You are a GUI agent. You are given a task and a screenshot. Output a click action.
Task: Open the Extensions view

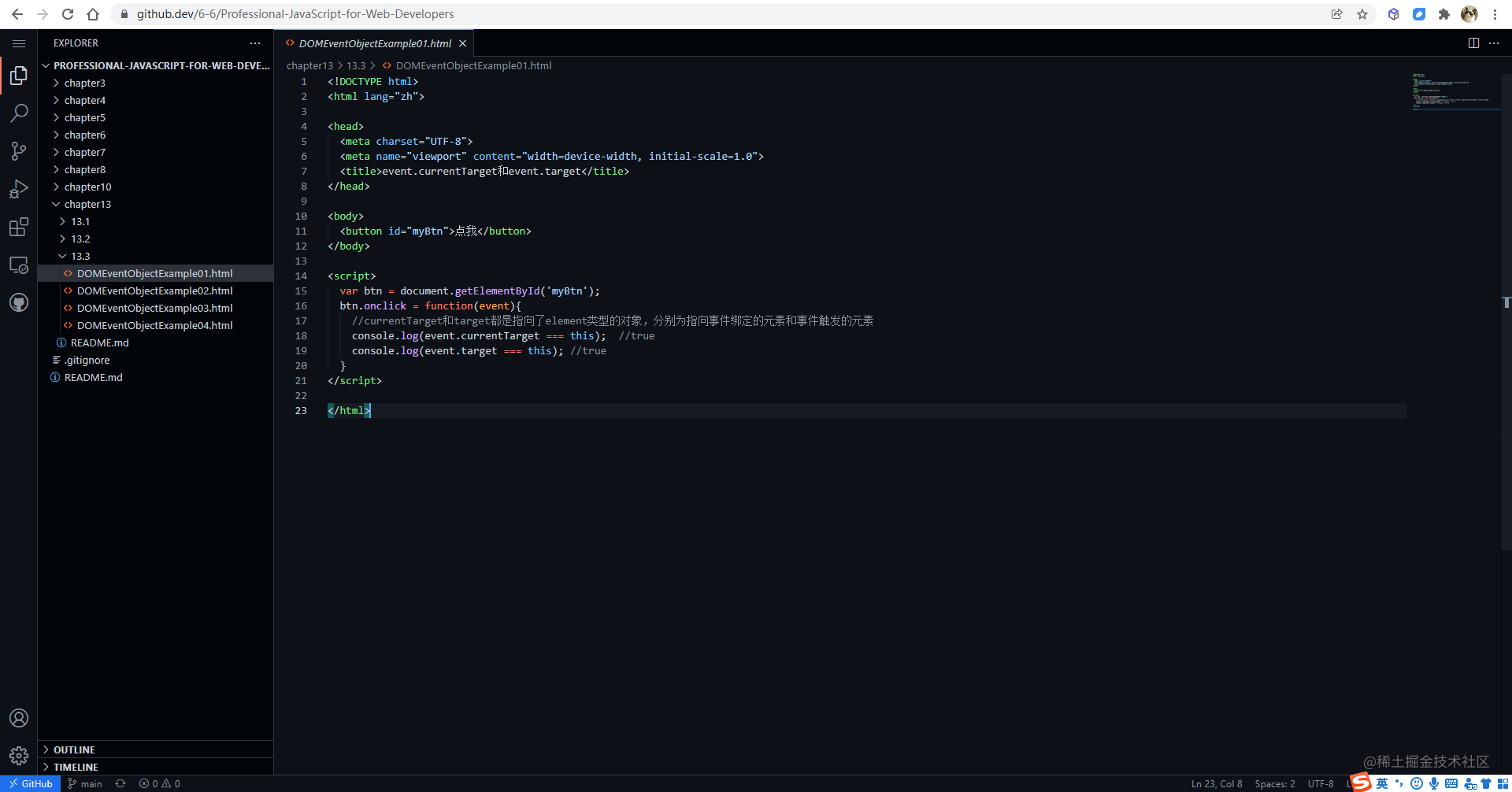pos(19,227)
